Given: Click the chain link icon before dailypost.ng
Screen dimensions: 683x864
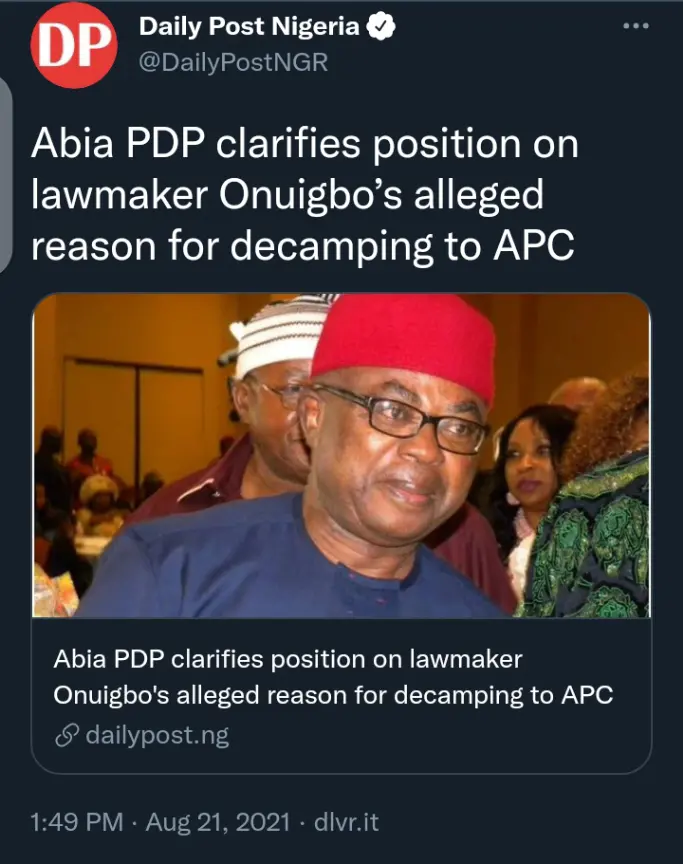Looking at the screenshot, I should (66, 736).
